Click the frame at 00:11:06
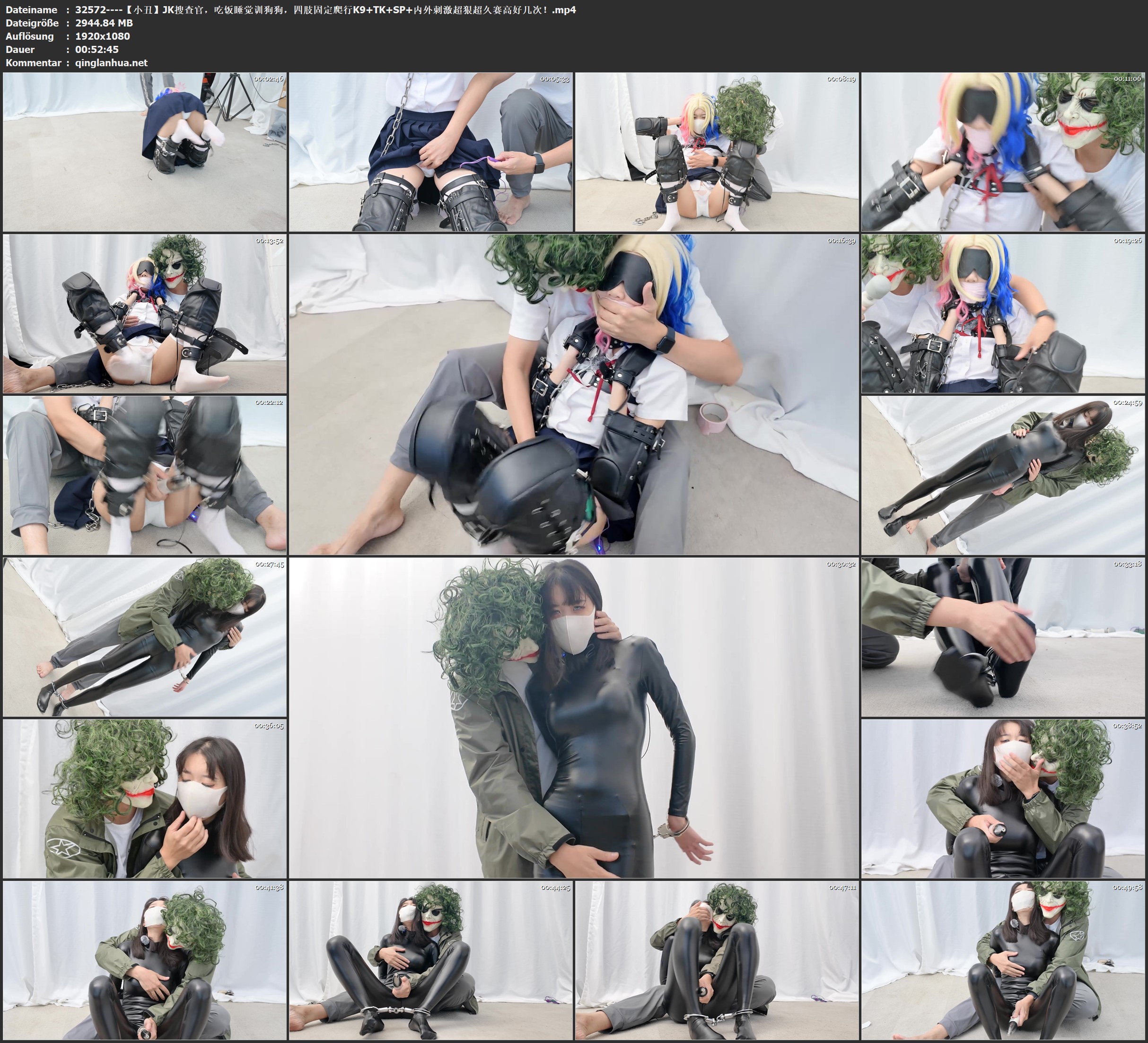The image size is (1148, 1043). pos(1003,151)
